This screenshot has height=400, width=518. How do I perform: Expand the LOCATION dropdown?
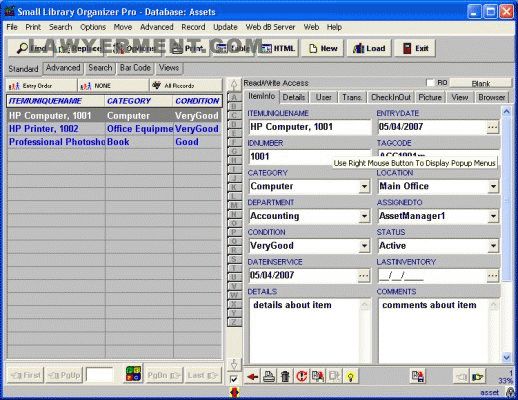[493, 186]
